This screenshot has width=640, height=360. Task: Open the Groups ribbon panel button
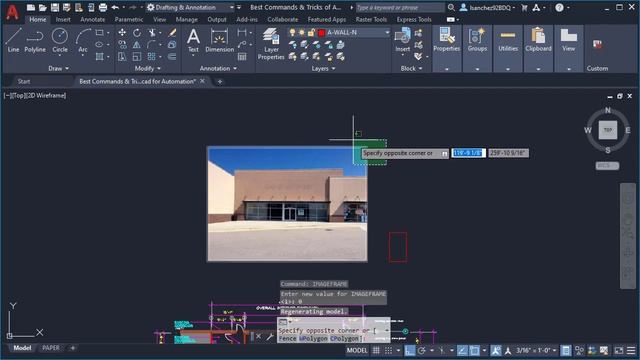point(477,40)
